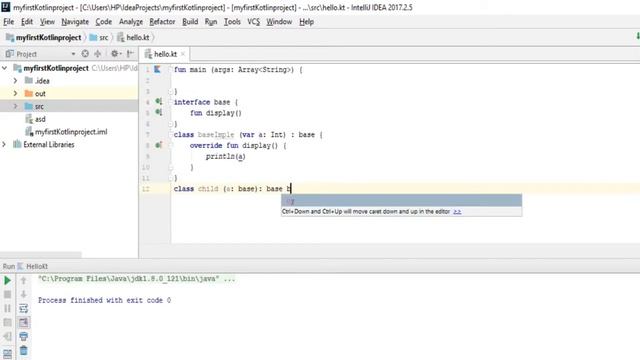Click the horizontal scrollbar under project tree
Viewport: 640px width, 360px height.
coord(41,255)
